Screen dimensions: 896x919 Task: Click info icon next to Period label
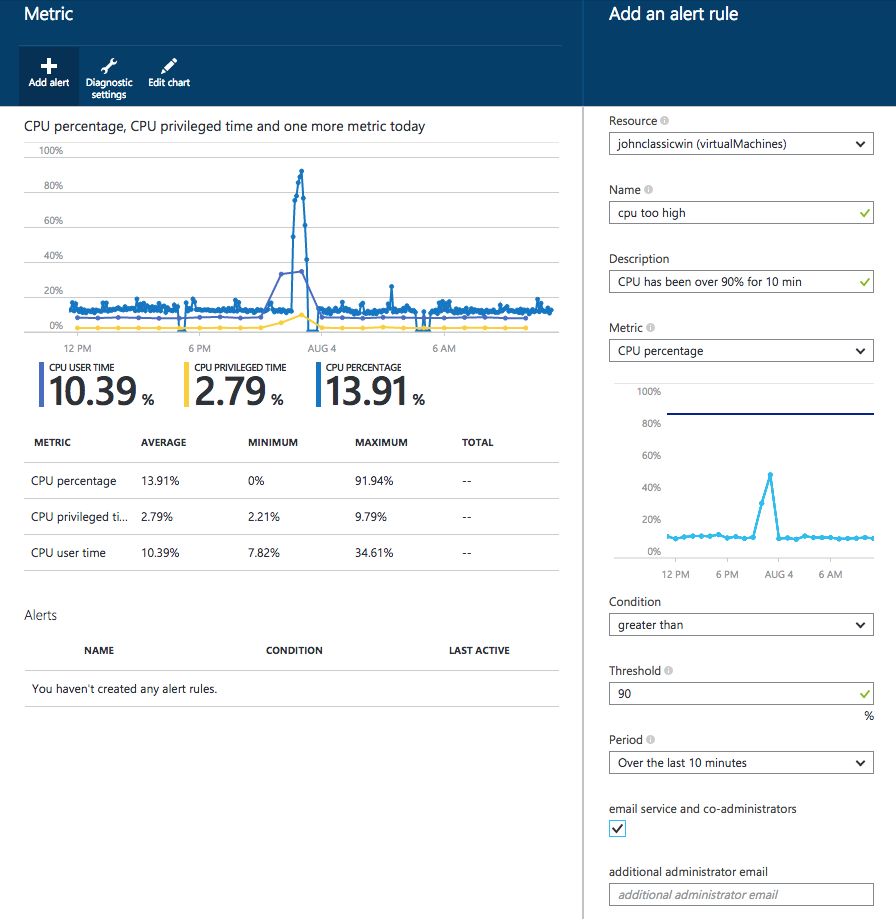(x=650, y=741)
